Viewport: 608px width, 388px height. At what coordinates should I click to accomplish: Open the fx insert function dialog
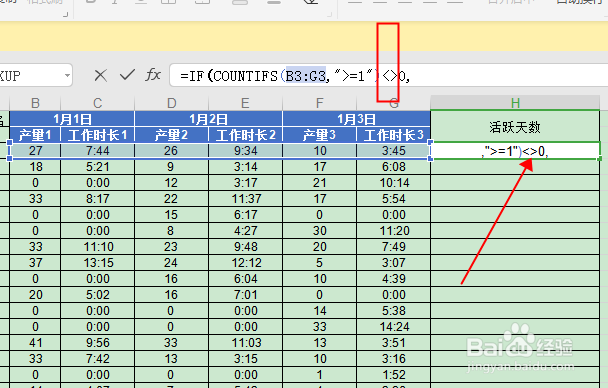click(153, 74)
